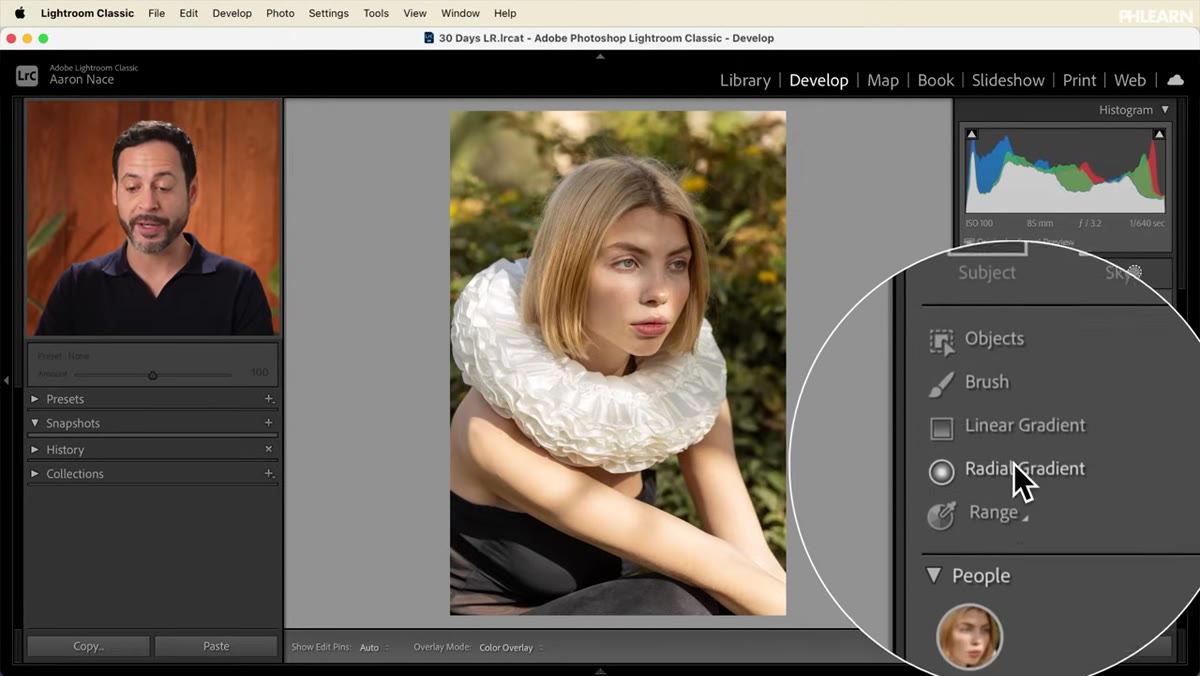Screen dimensions: 1200x676
Task: Click the Aaron Nace identity name
Action: (x=82, y=80)
